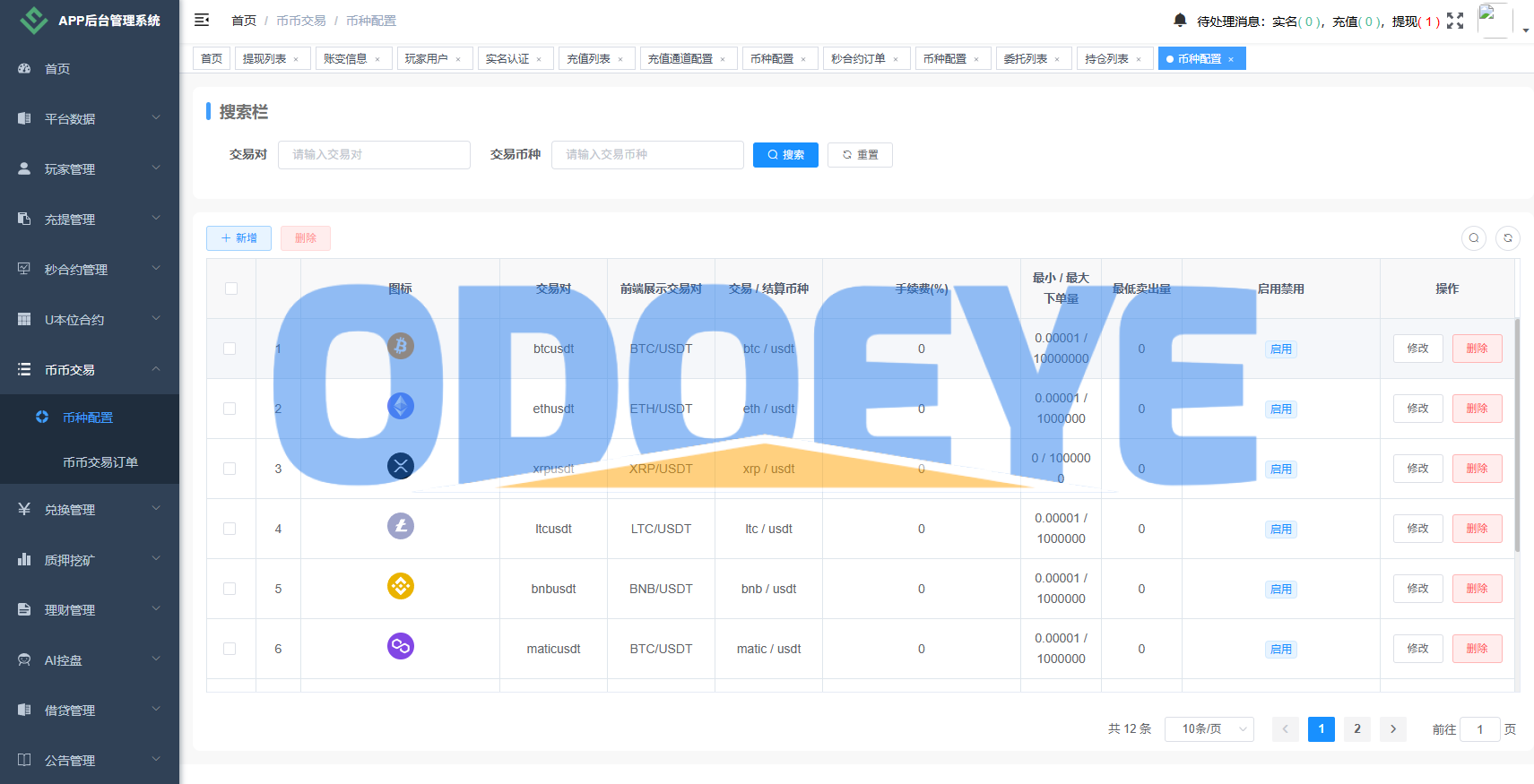The height and width of the screenshot is (784, 1534).
Task: Click the BNB coin icon
Action: (x=401, y=586)
